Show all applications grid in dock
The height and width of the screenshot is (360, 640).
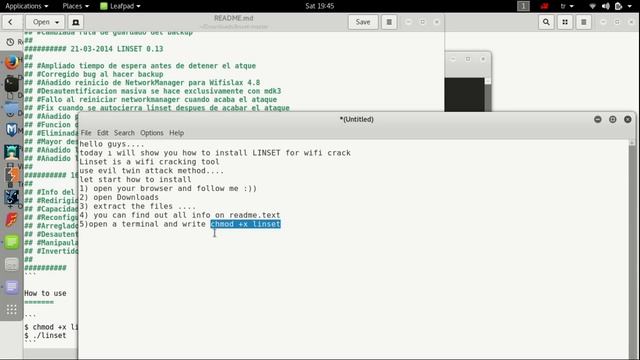[11, 309]
